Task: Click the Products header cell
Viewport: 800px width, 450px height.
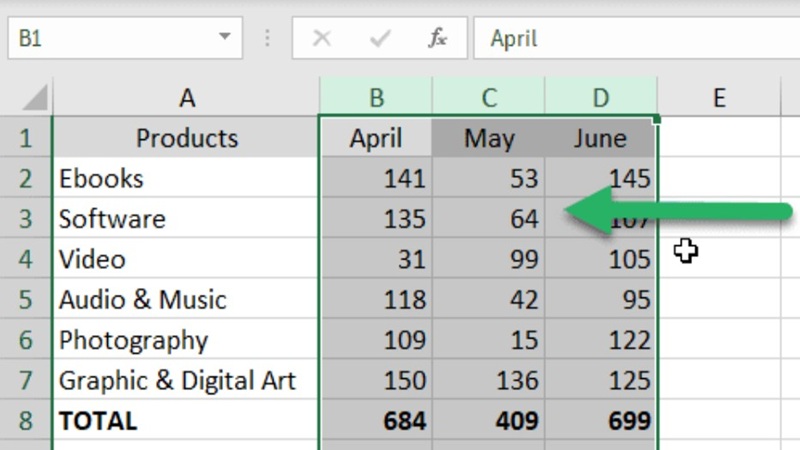Action: 186,138
